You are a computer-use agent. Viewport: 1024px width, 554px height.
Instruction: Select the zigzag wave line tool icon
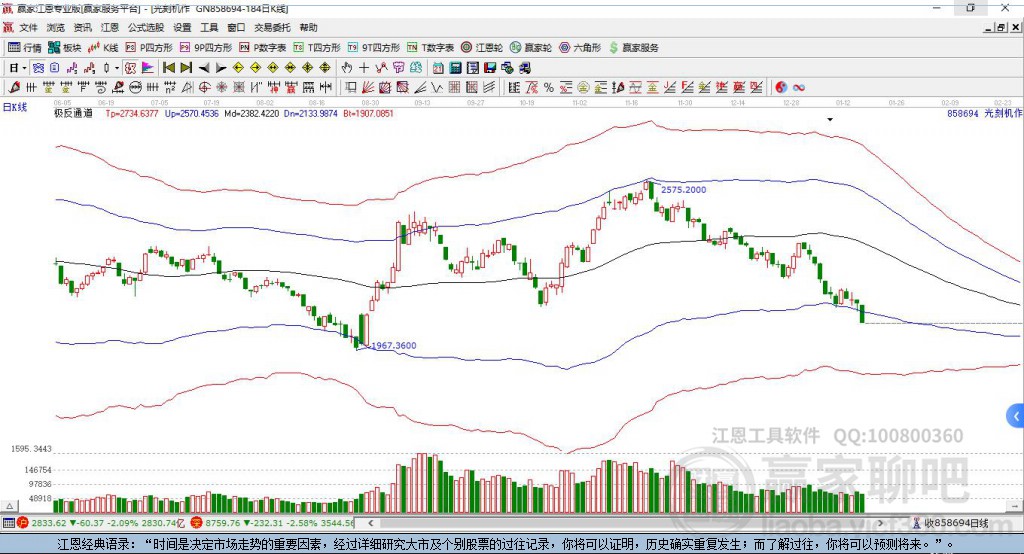[x=436, y=88]
